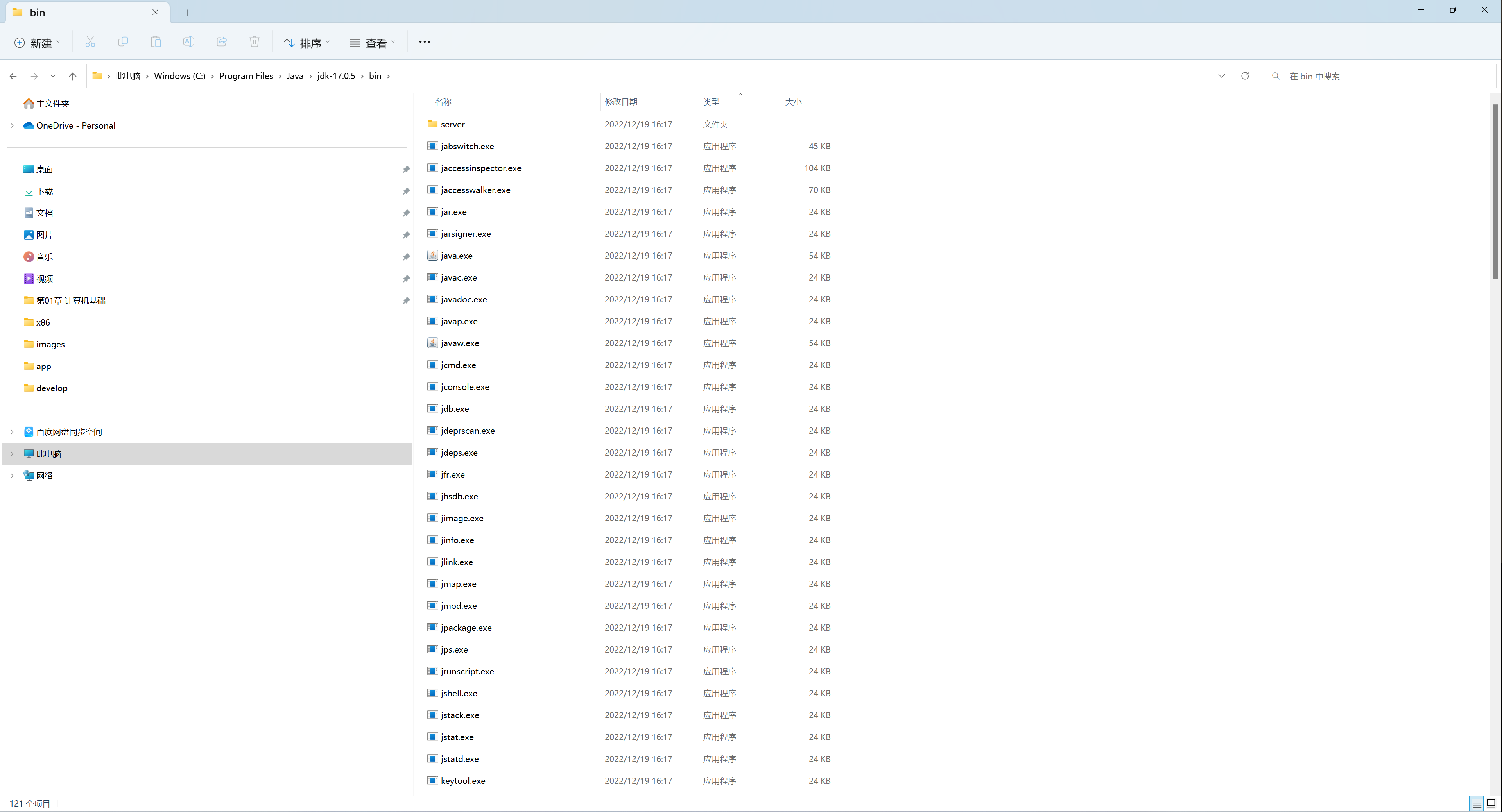Expand 此电脑 tree node
1502x812 pixels.
pyautogui.click(x=12, y=454)
